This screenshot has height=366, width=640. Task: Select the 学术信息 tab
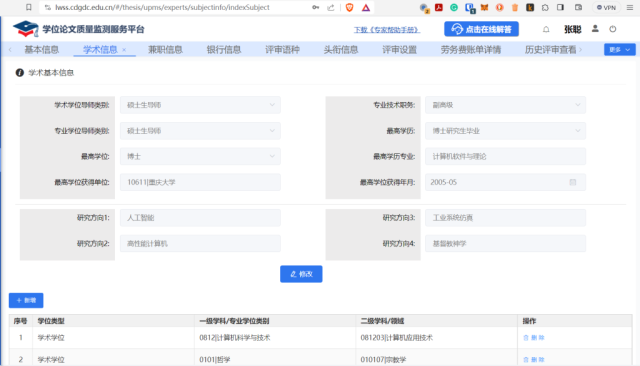pos(100,49)
